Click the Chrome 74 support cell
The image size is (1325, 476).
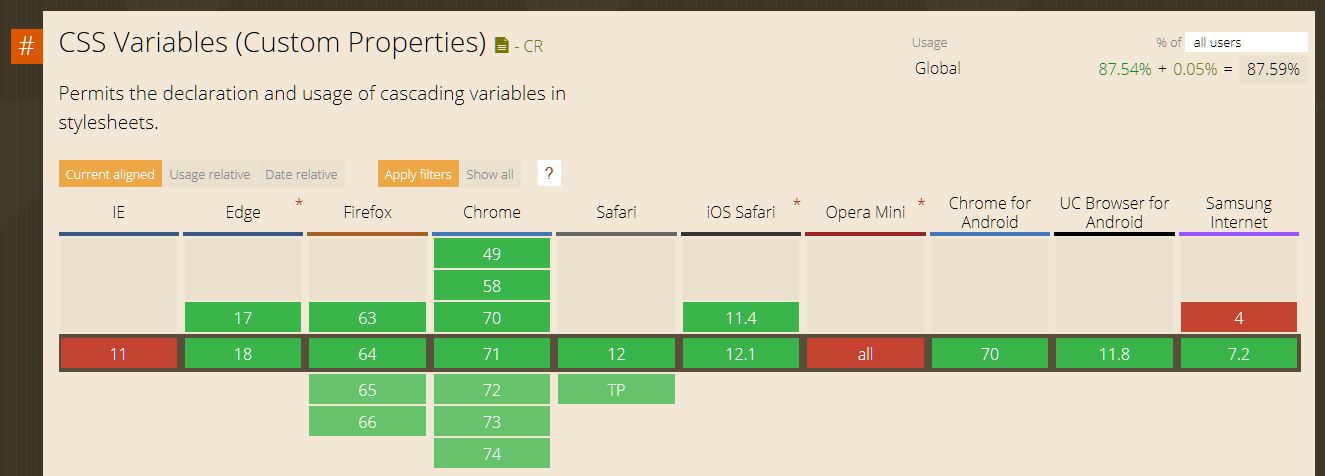click(x=492, y=453)
